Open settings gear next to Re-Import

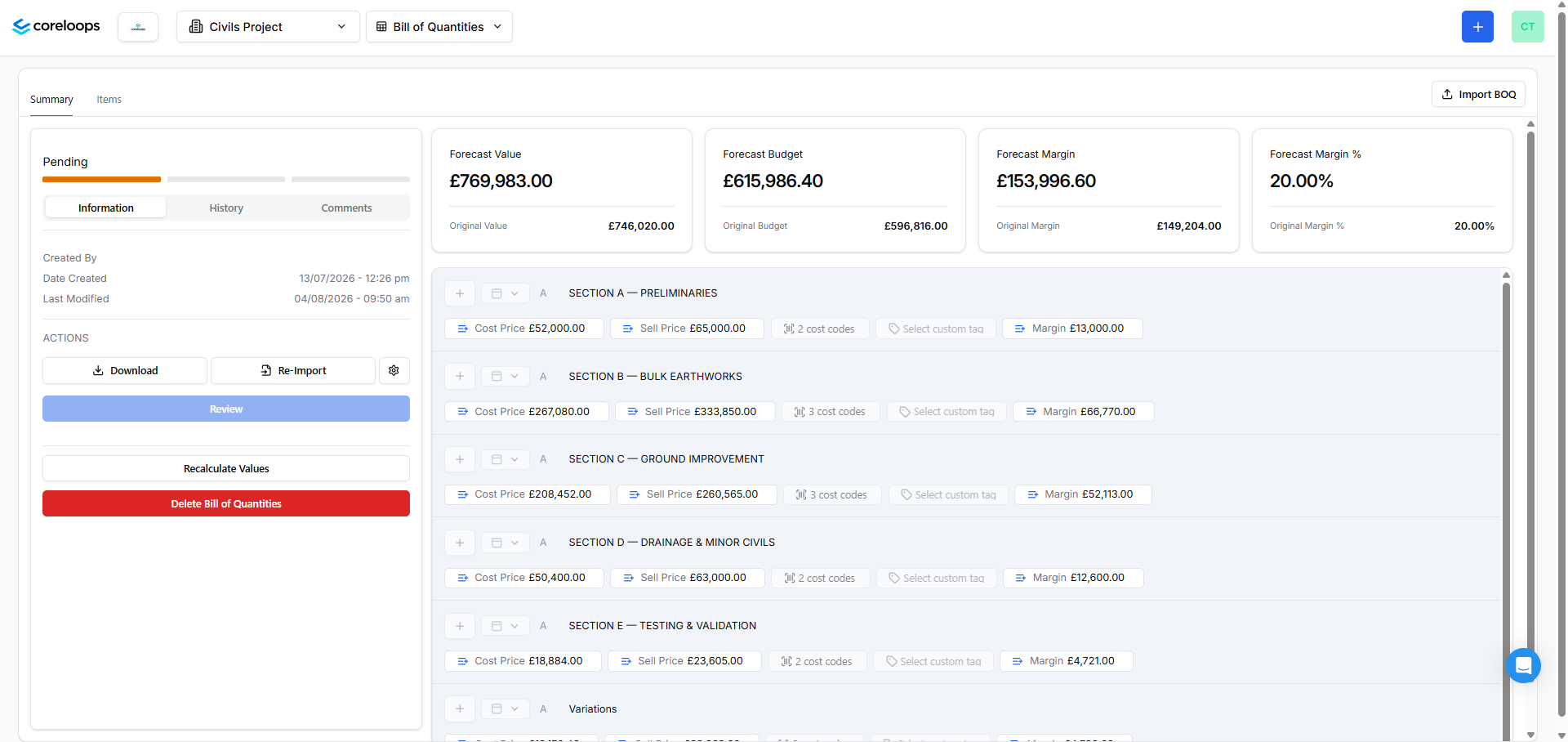click(394, 370)
